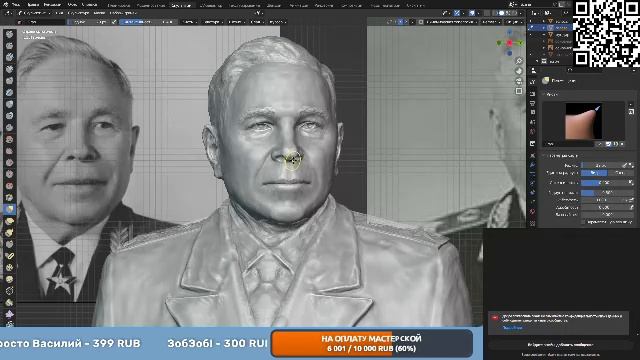Screen dimensions: 640x360
Task: Switch to the Layout workspace tab
Action: [119, 4]
